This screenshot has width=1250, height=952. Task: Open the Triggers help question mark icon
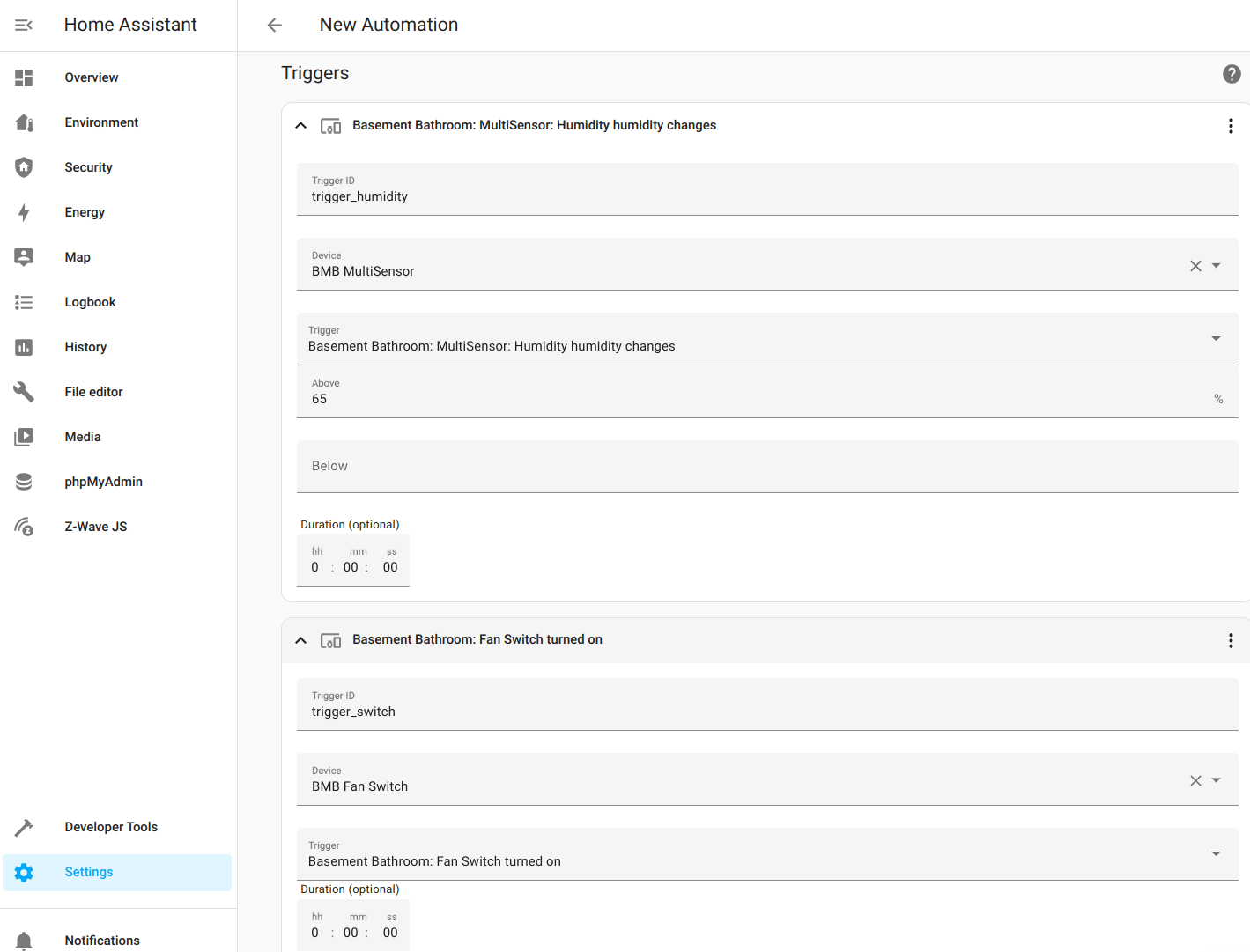pyautogui.click(x=1232, y=74)
